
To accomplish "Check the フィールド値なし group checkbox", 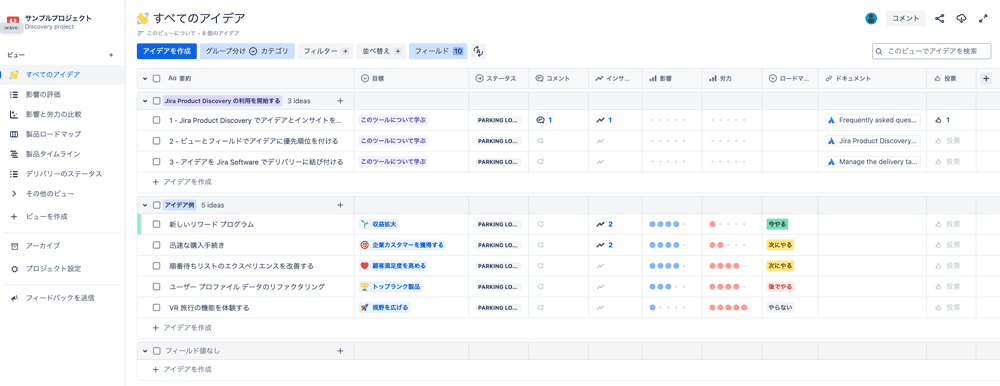I will pyautogui.click(x=156, y=351).
